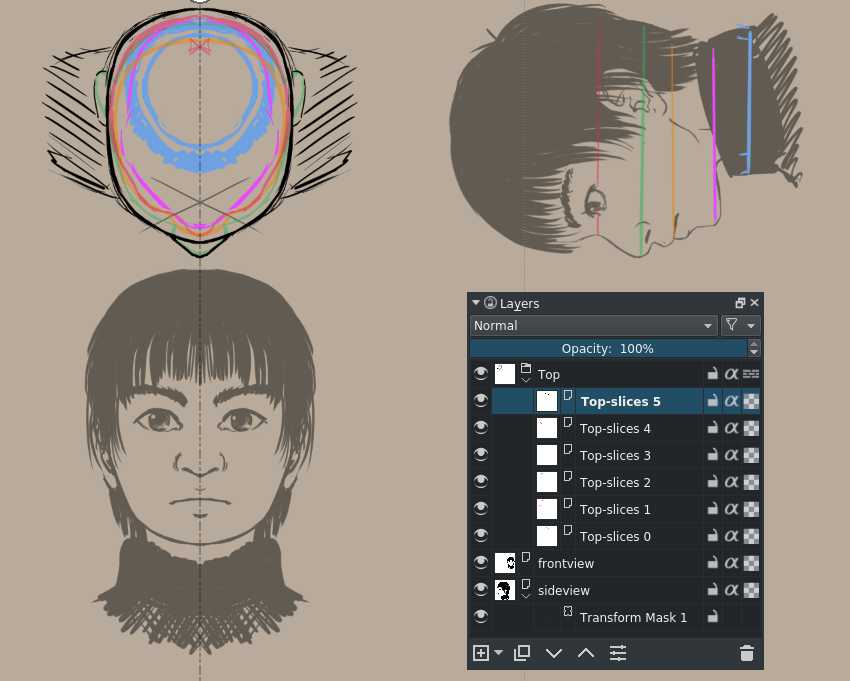Lock the Top-slices 5 layer
The height and width of the screenshot is (681, 850).
pyautogui.click(x=713, y=400)
